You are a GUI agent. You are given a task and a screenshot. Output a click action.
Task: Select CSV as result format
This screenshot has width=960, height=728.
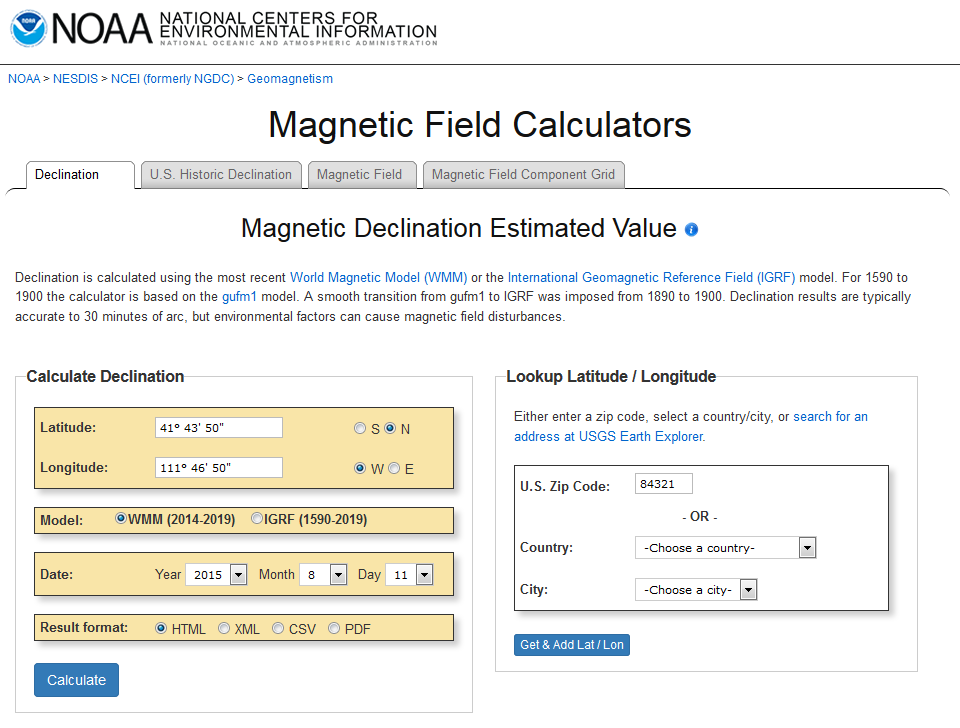click(278, 629)
